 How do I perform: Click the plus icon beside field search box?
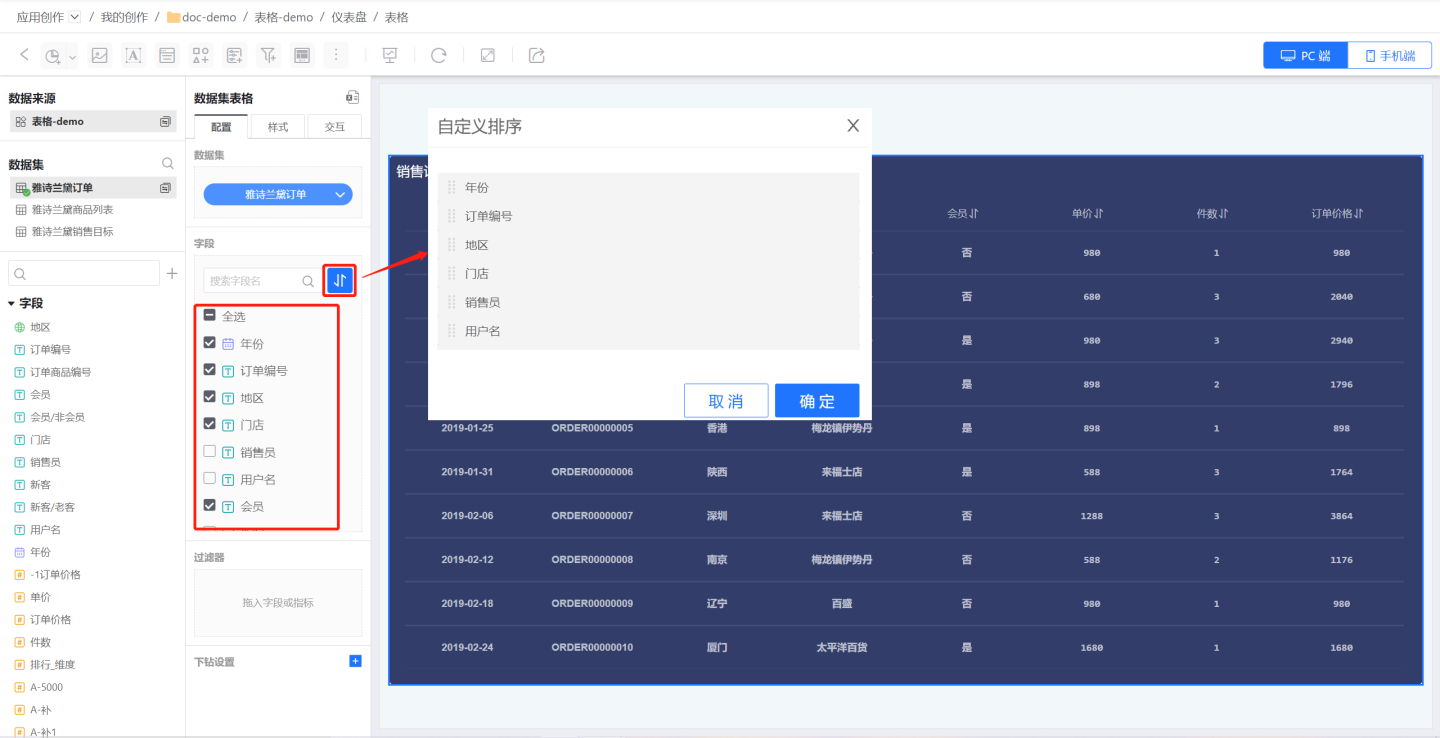[x=172, y=273]
